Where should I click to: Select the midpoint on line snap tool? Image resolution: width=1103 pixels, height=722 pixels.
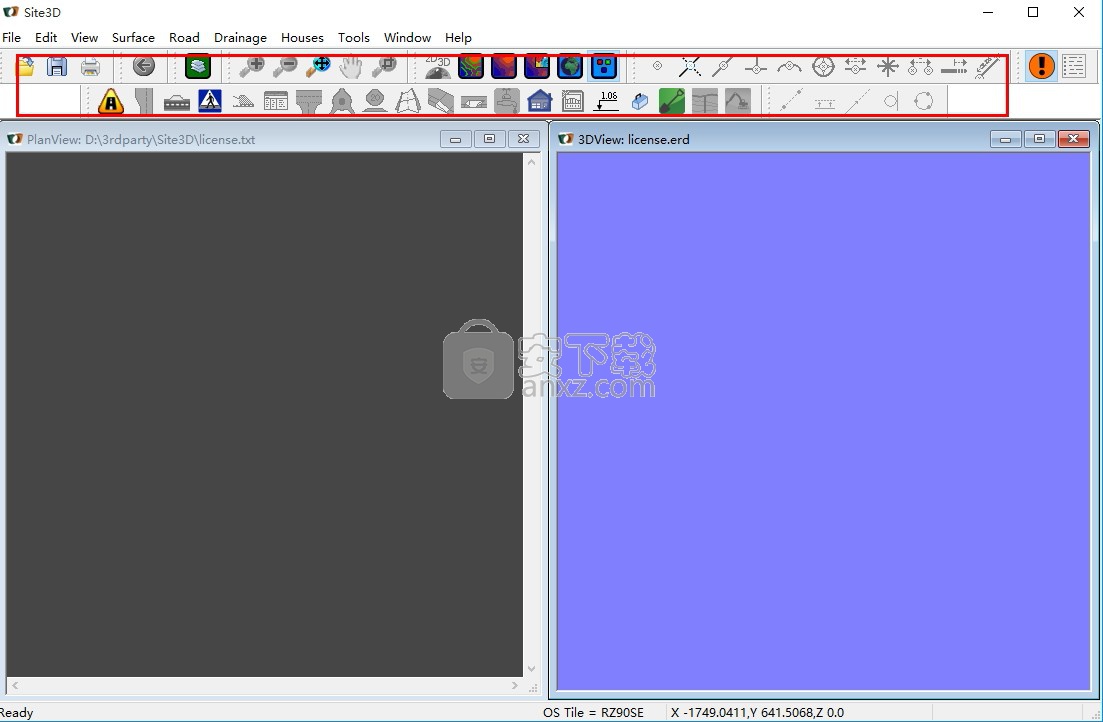pos(722,67)
